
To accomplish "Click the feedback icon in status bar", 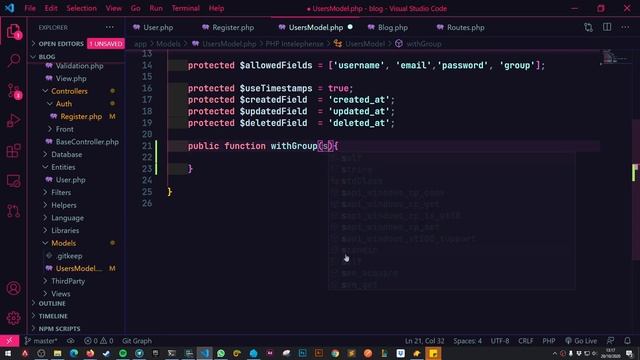I will tap(611, 340).
